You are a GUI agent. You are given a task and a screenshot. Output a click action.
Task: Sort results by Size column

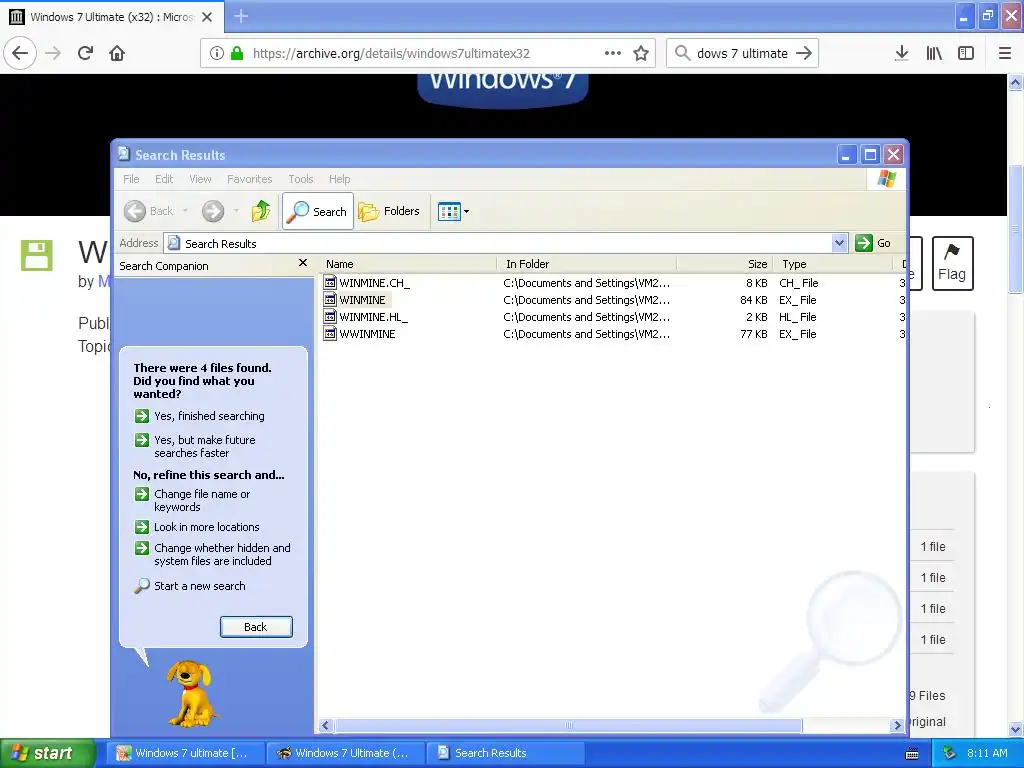[725, 264]
